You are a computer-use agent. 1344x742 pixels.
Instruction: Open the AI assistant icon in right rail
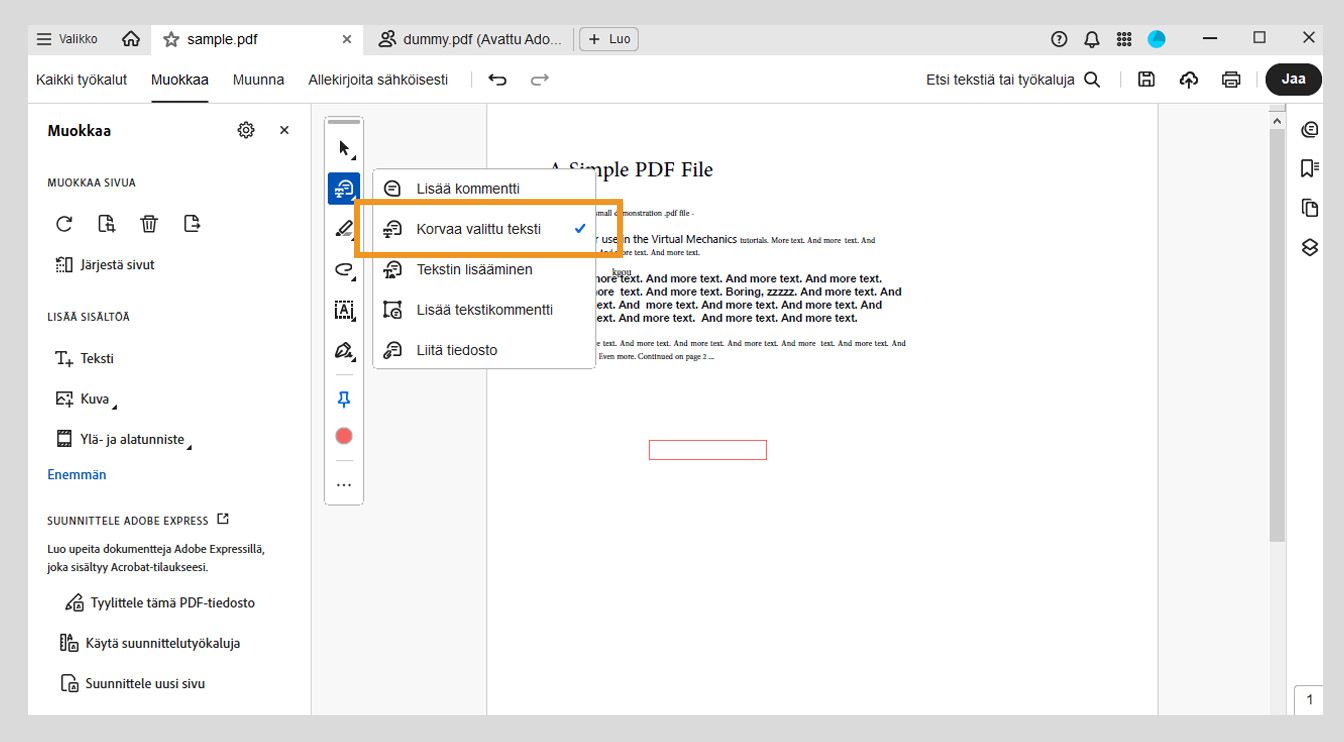(1310, 129)
